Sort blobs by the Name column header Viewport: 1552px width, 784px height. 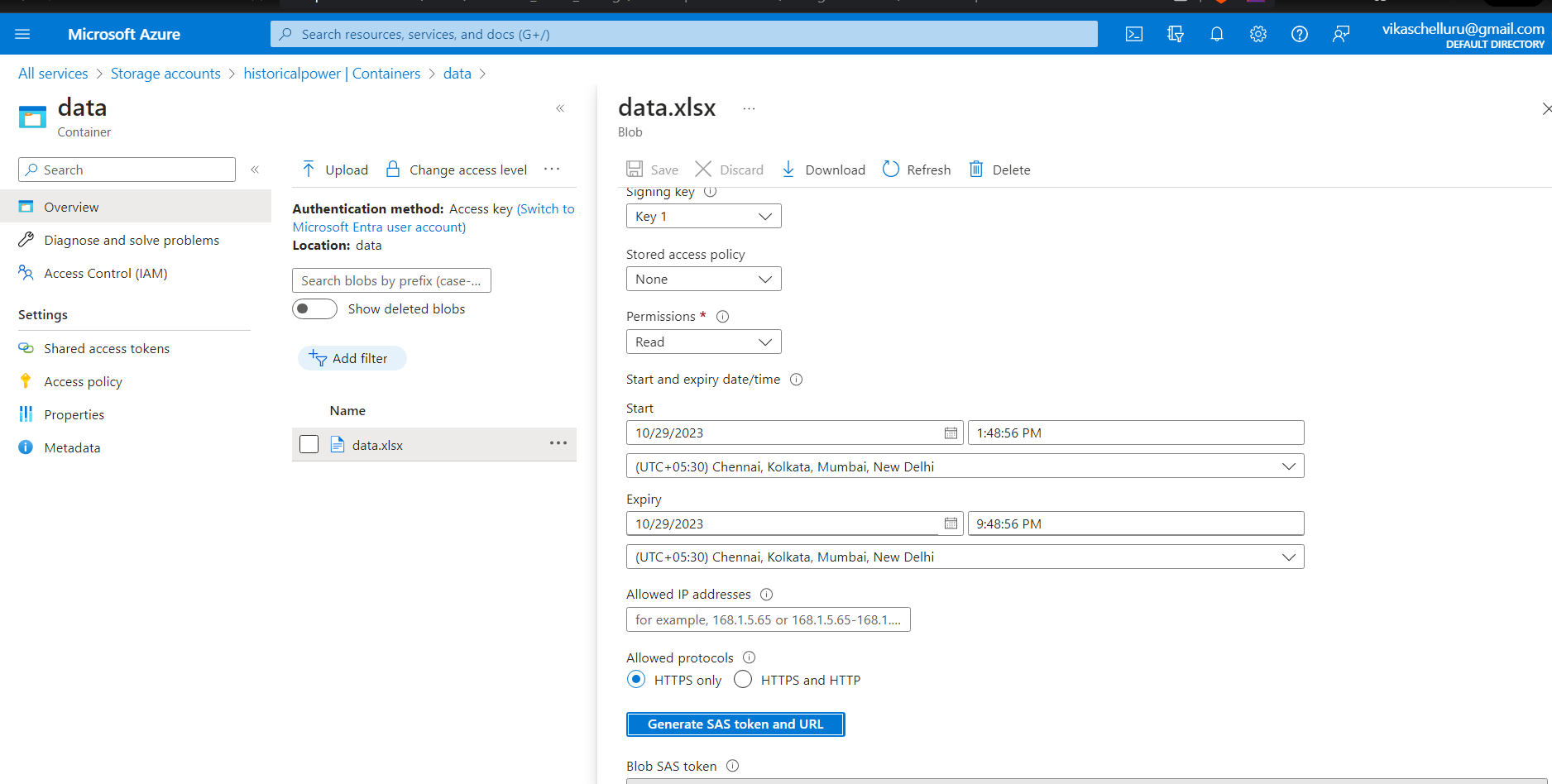click(x=347, y=410)
